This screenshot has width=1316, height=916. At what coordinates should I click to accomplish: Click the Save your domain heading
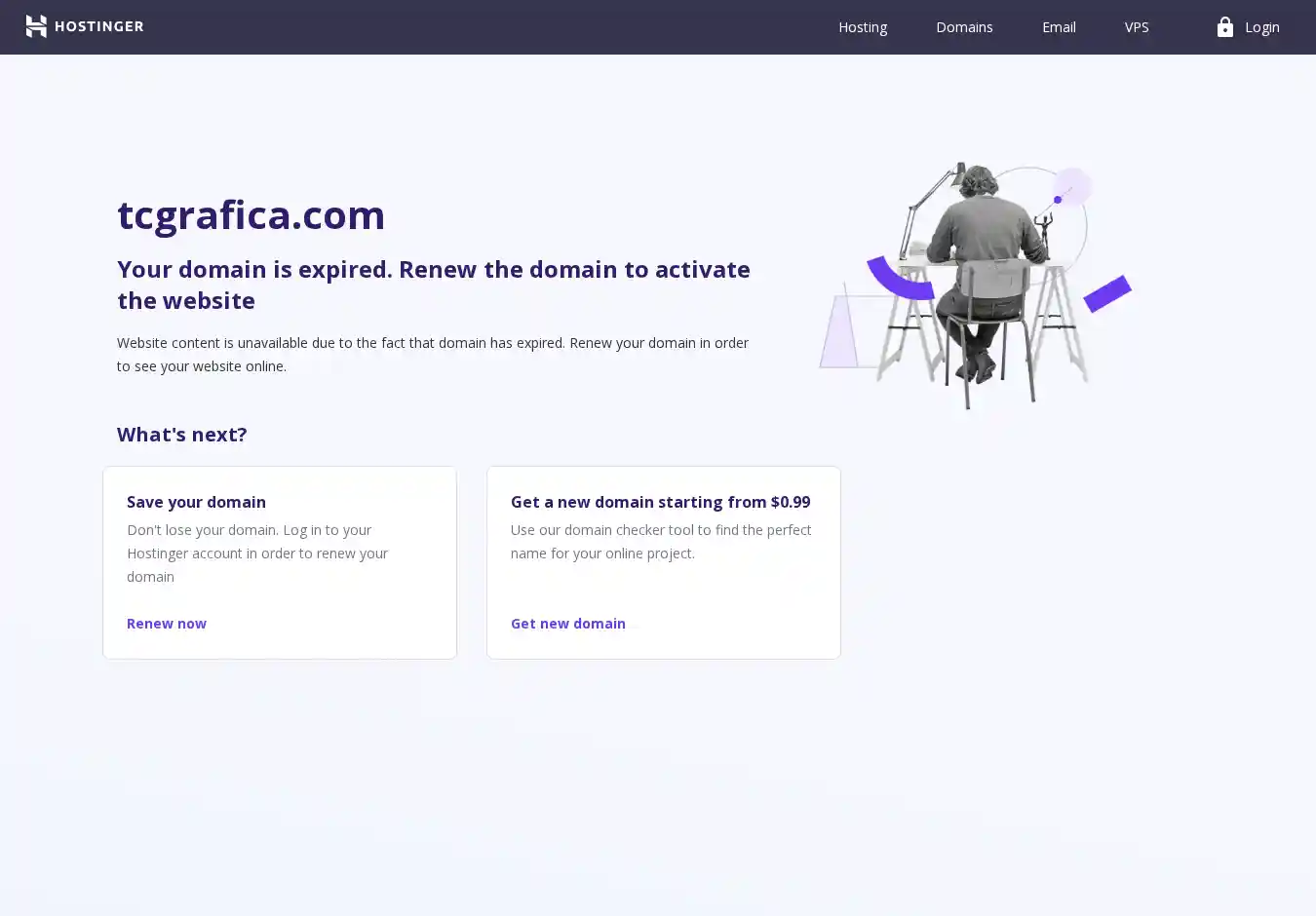[x=196, y=502]
